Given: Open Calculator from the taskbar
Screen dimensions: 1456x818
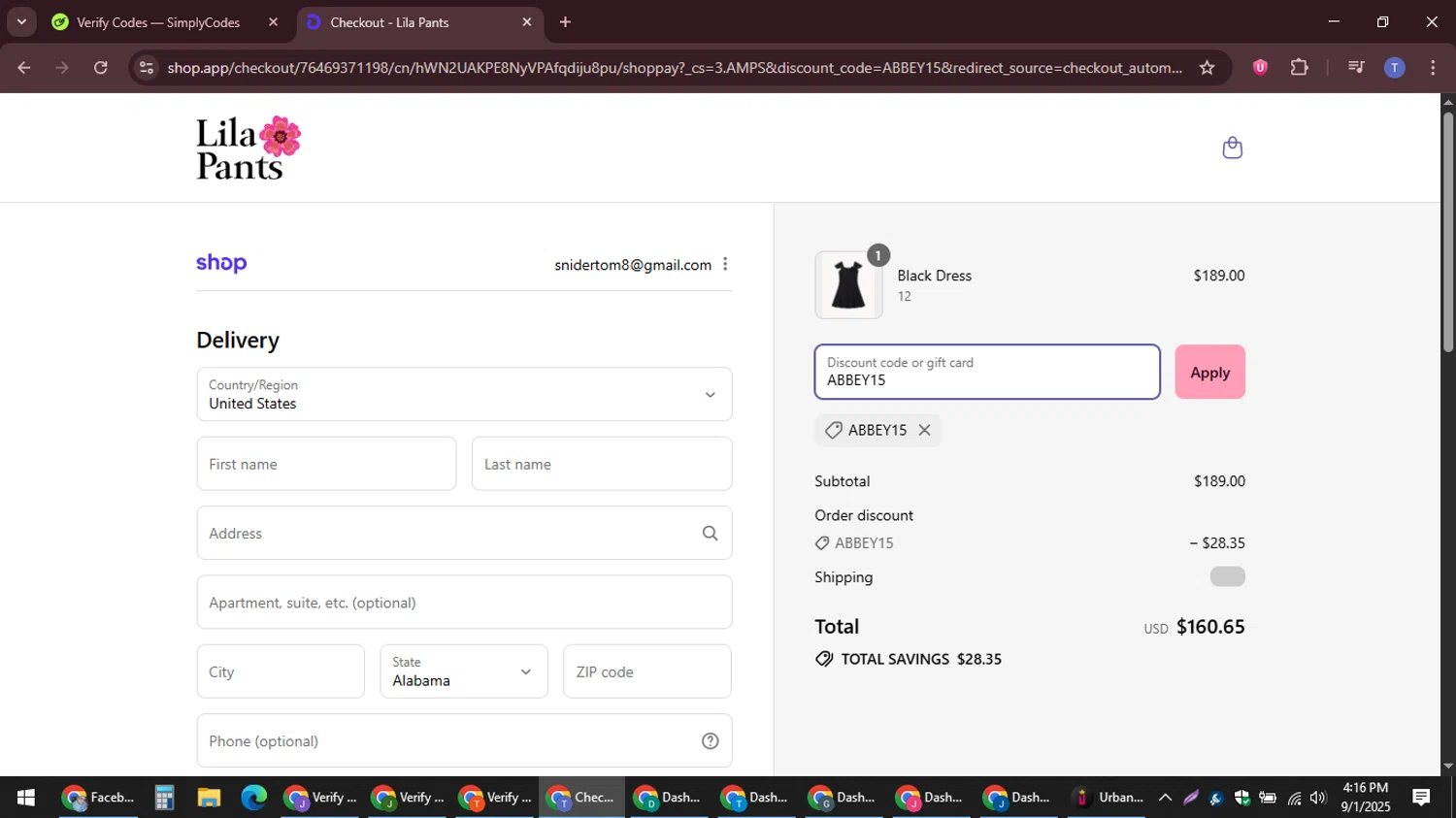Looking at the screenshot, I should coord(164,798).
